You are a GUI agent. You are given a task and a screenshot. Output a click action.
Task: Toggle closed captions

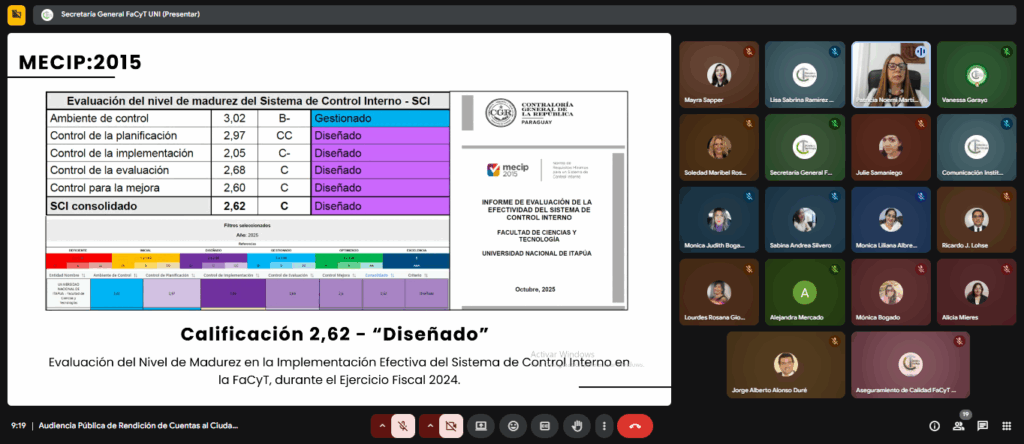click(545, 426)
